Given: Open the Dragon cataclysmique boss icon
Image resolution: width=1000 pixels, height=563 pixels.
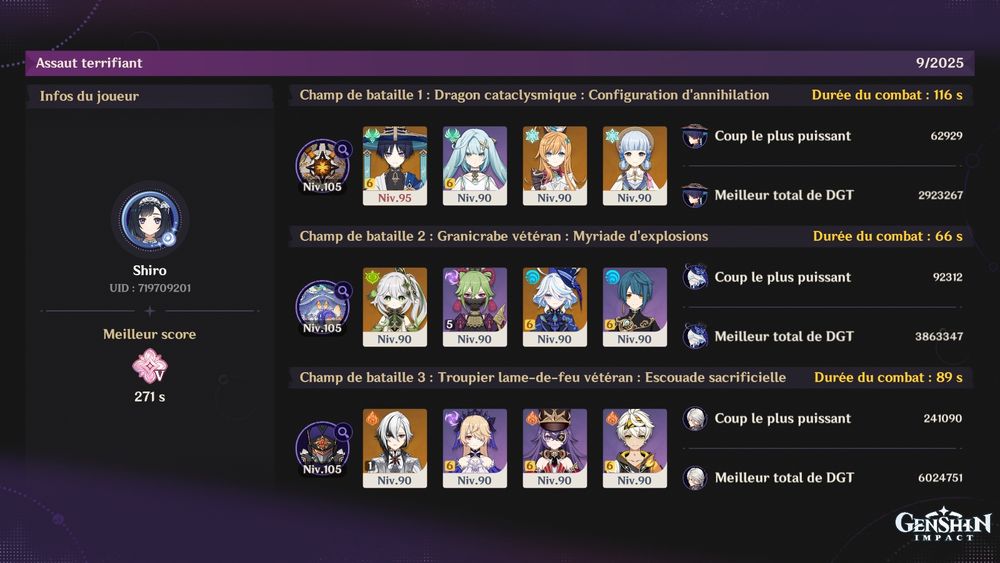Looking at the screenshot, I should pos(323,166).
